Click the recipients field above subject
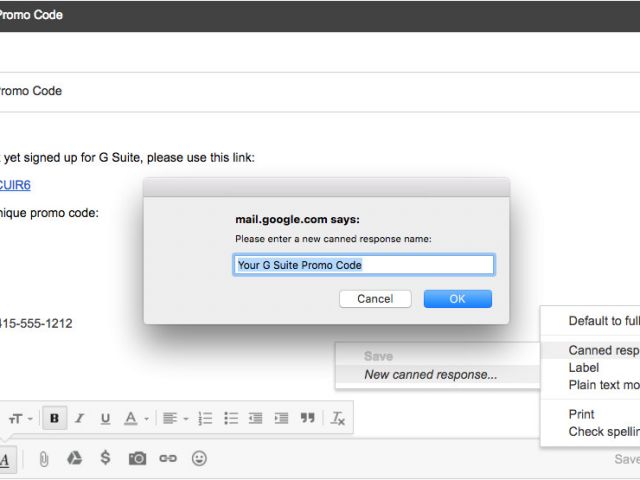Screen dimensions: 640x480 [320, 52]
